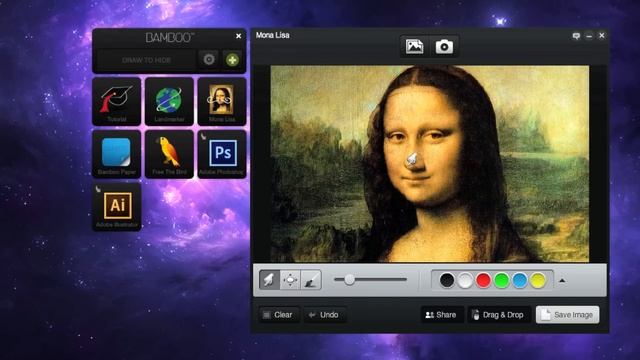Minimize the Mona Lisa window
640x360 pixels.
[x=589, y=36]
